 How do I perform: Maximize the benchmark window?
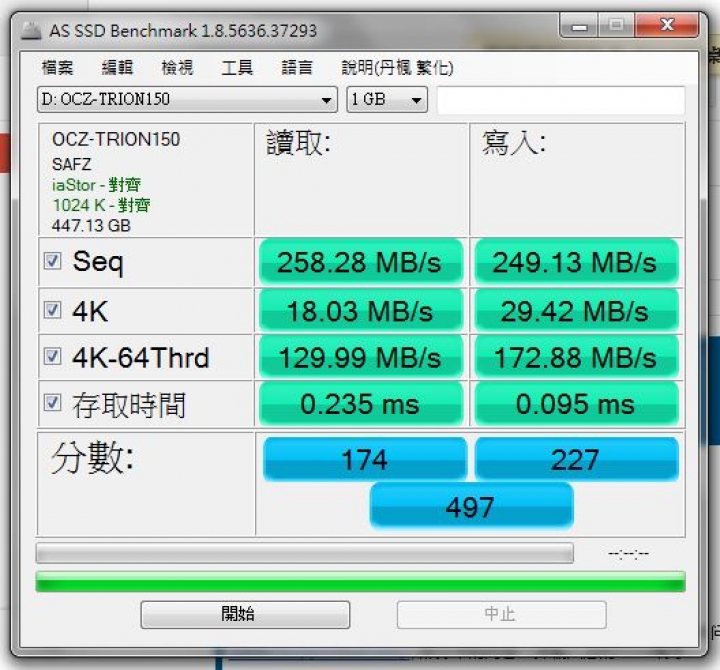pos(616,25)
